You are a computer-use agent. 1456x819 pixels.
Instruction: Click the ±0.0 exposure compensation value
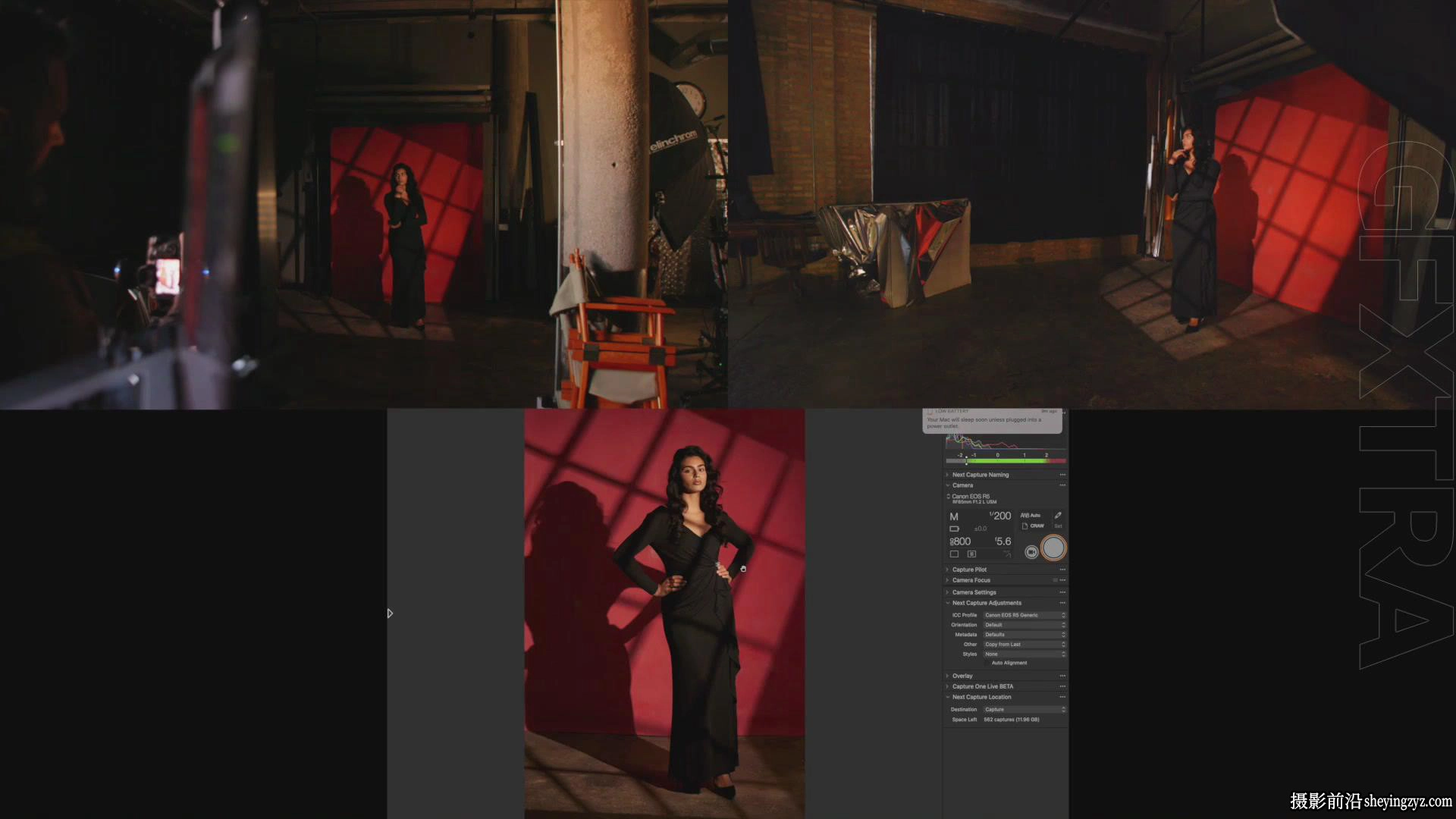click(x=981, y=529)
